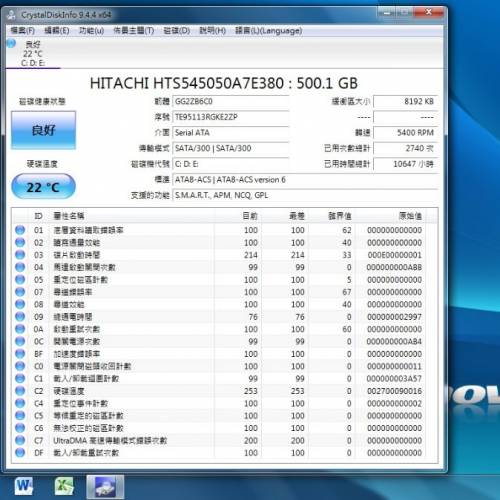Open the 語言(L)(Language) menu
The width and height of the screenshot is (500, 500).
[x=269, y=31]
